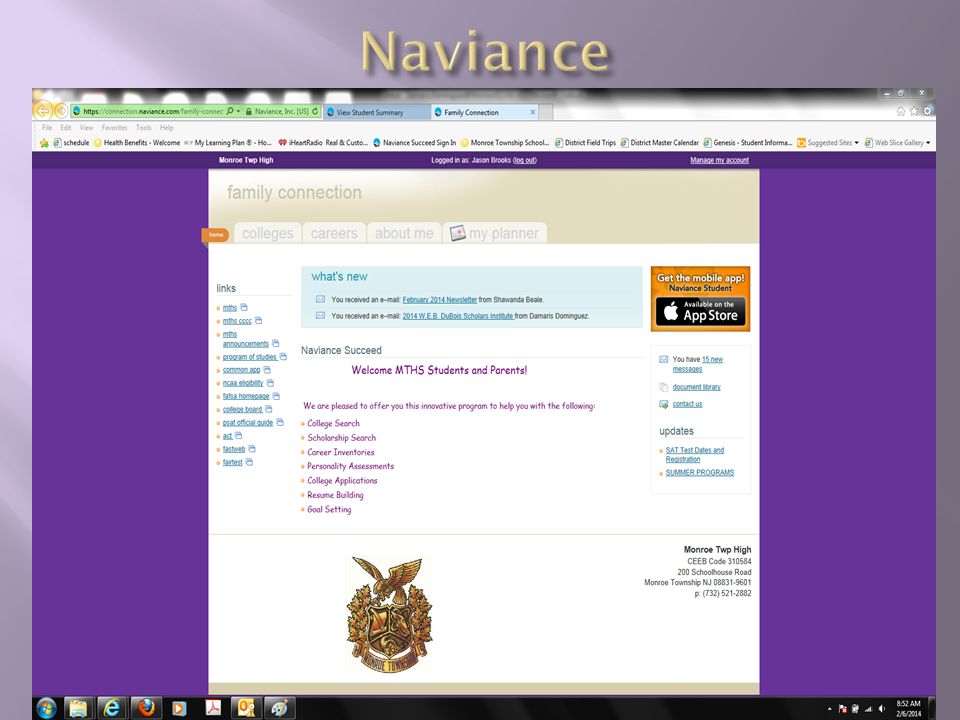The image size is (960, 720).
Task: Click the search magnifier in address bar
Action: 230,111
